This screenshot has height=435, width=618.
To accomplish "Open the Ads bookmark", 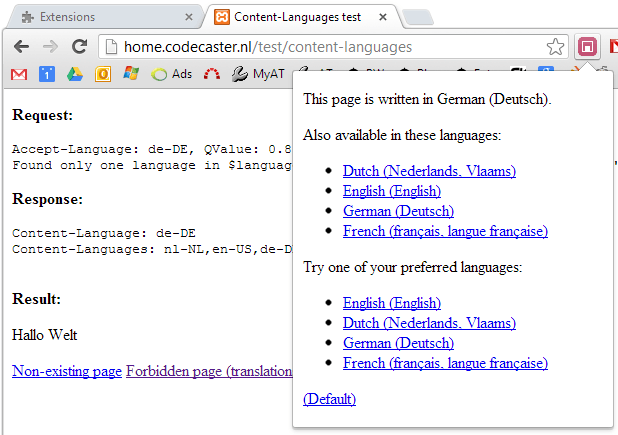I will tap(171, 74).
